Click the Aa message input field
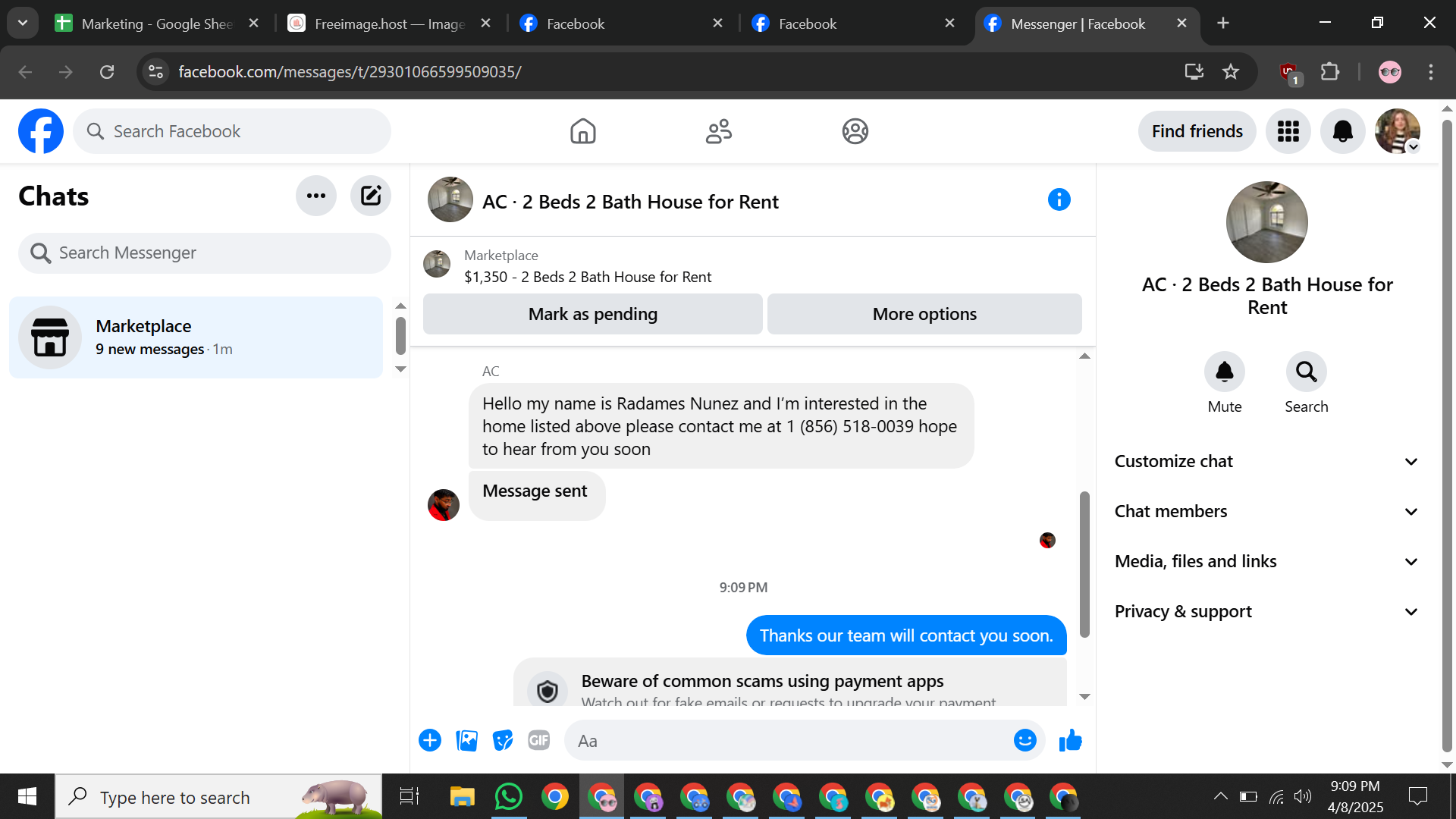Screen dimensions: 1456x819 coord(789,741)
